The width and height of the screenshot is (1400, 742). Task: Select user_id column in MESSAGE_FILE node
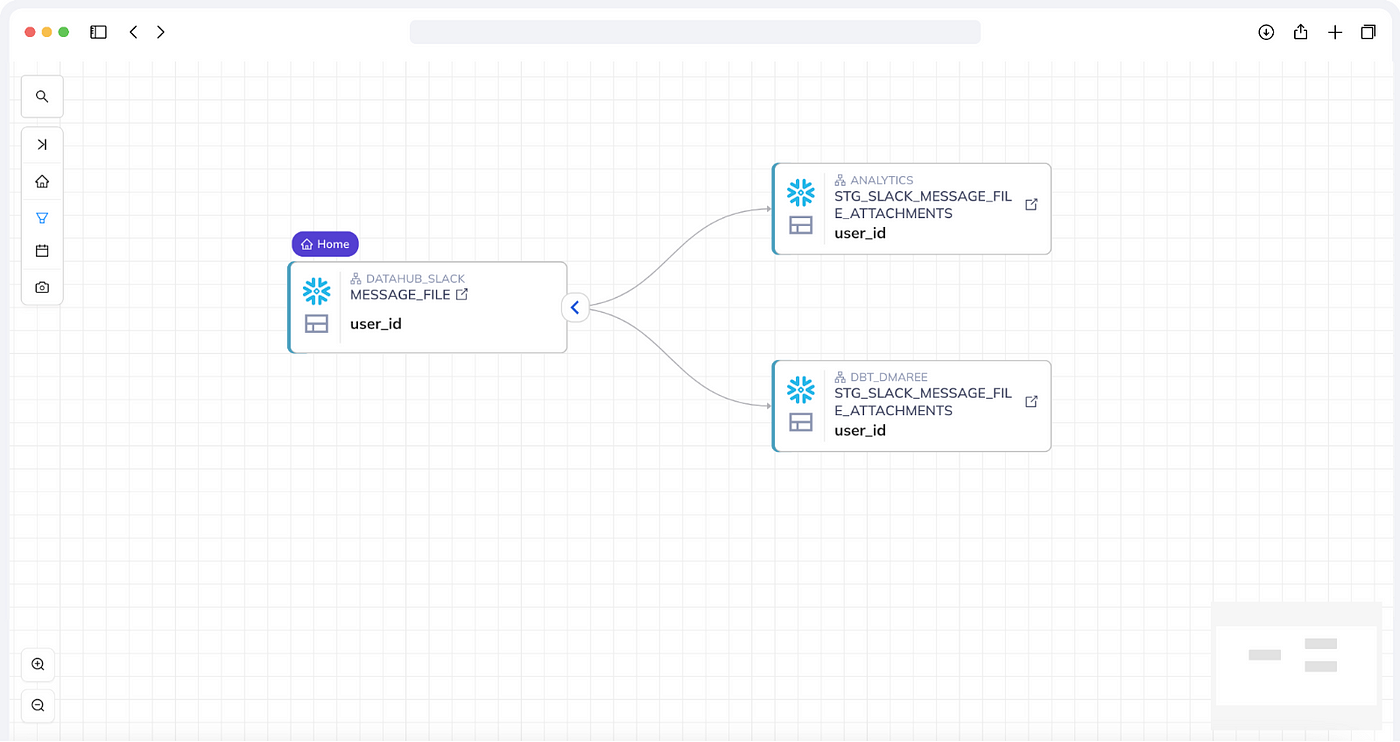(376, 324)
